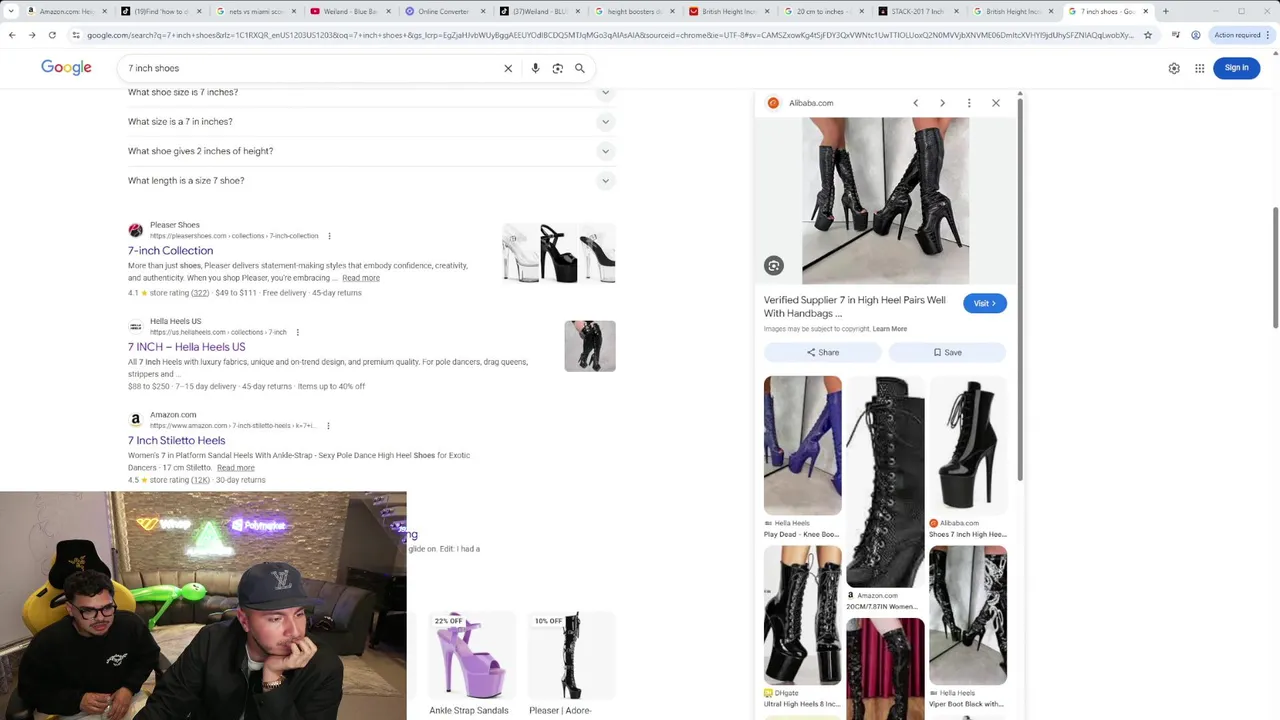1280x720 pixels.
Task: Close the image preview panel
Action: pos(996,103)
